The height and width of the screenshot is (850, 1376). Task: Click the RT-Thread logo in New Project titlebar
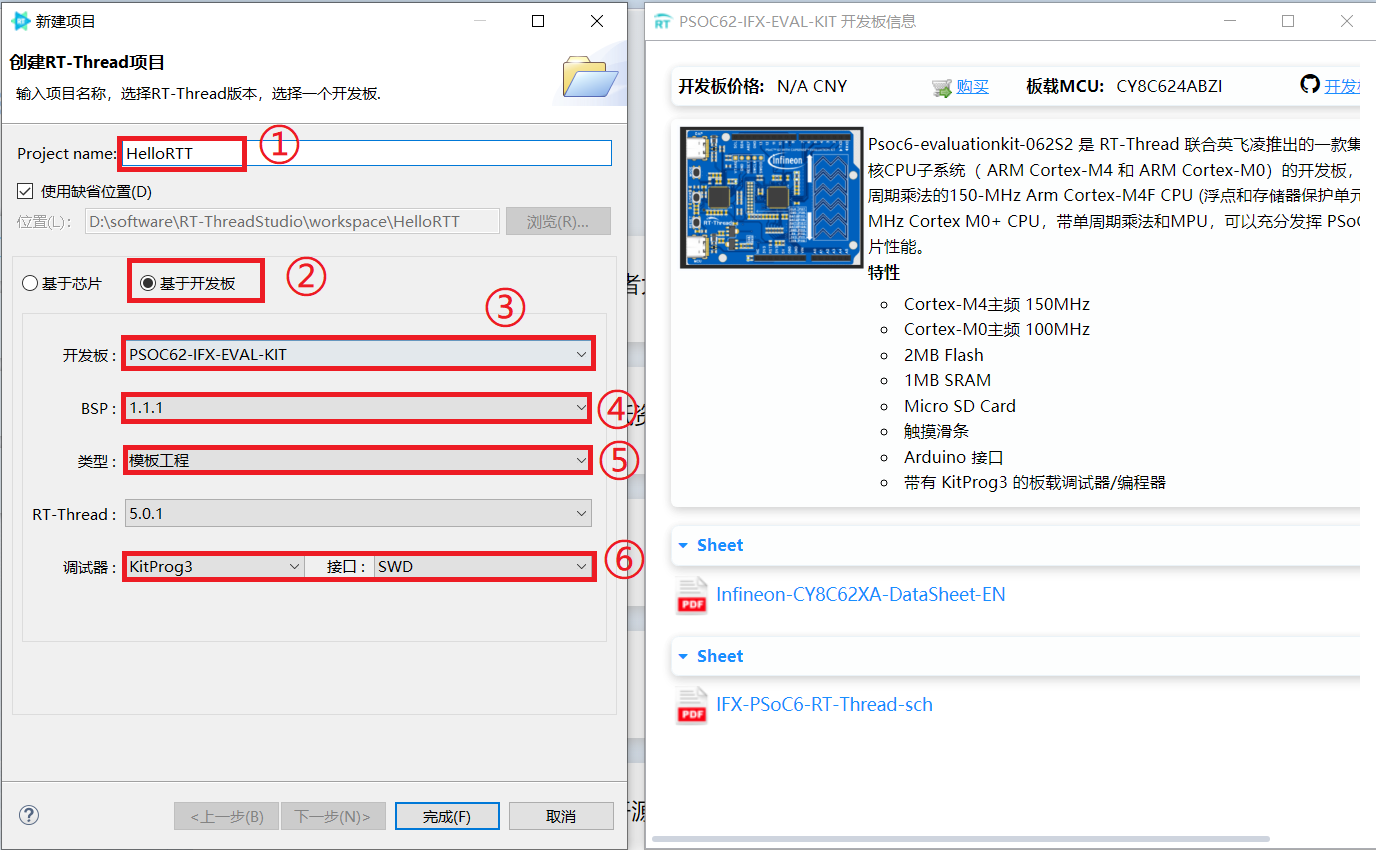pos(20,20)
